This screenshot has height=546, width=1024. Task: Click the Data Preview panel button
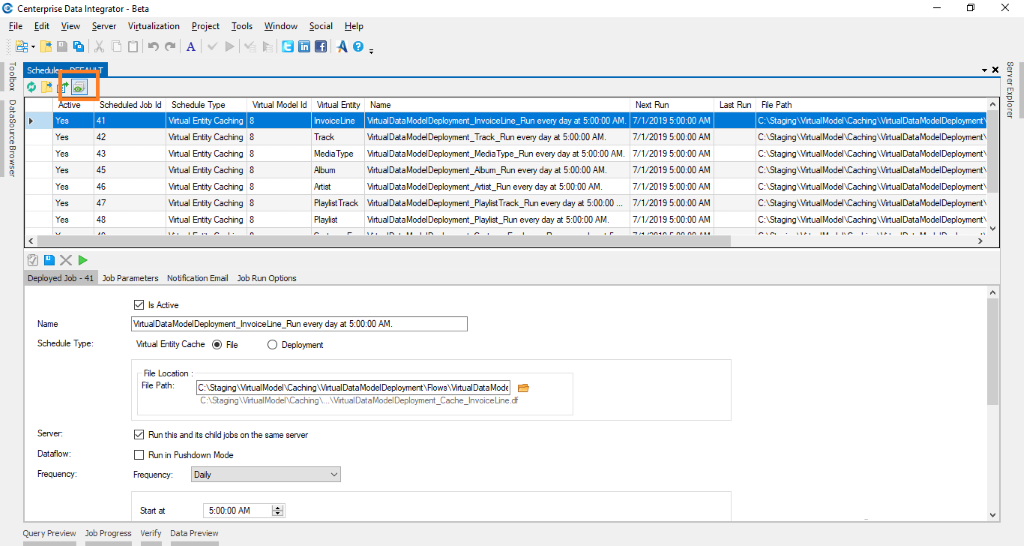coord(194,533)
